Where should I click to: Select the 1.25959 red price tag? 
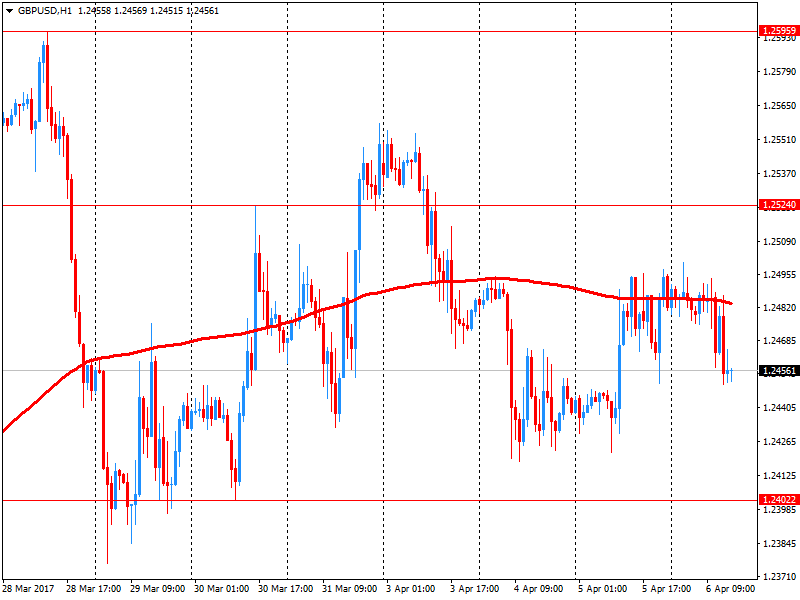click(x=779, y=31)
